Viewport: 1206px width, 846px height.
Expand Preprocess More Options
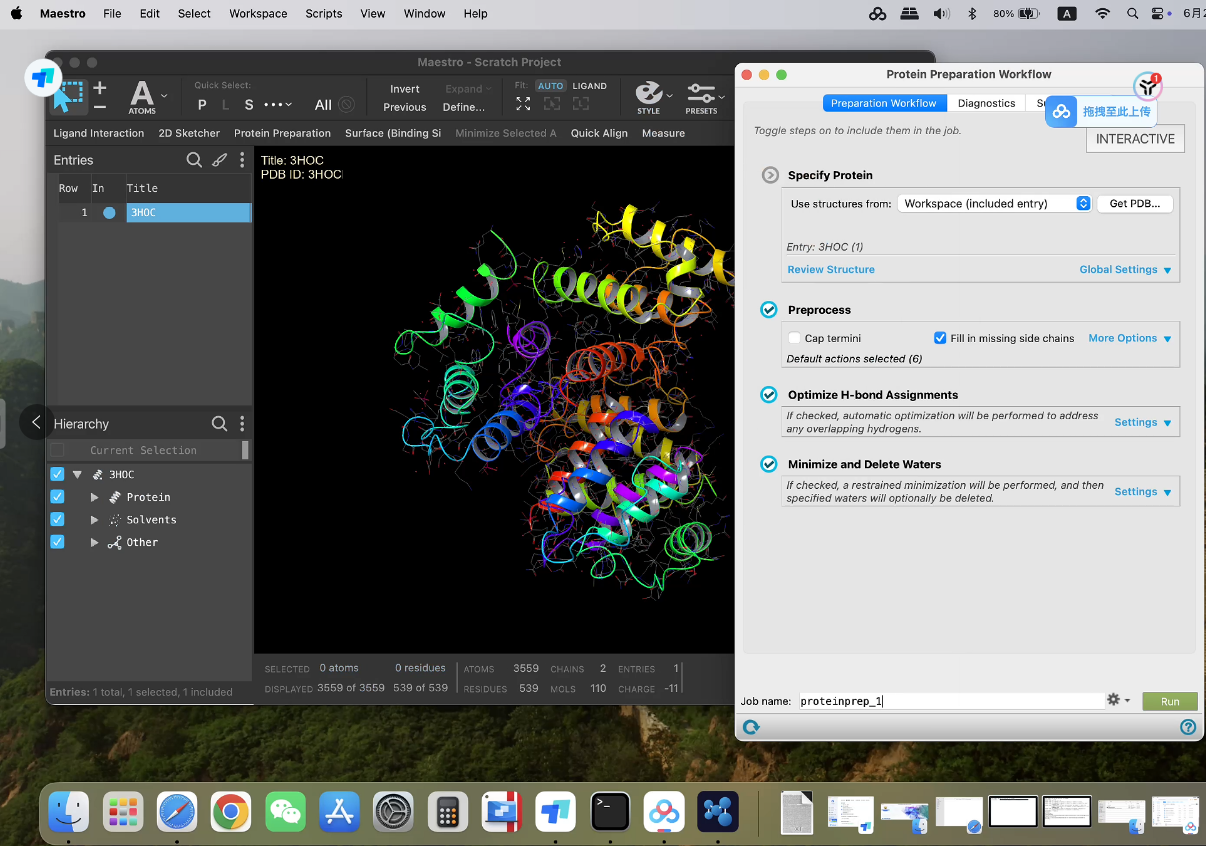click(x=1130, y=338)
